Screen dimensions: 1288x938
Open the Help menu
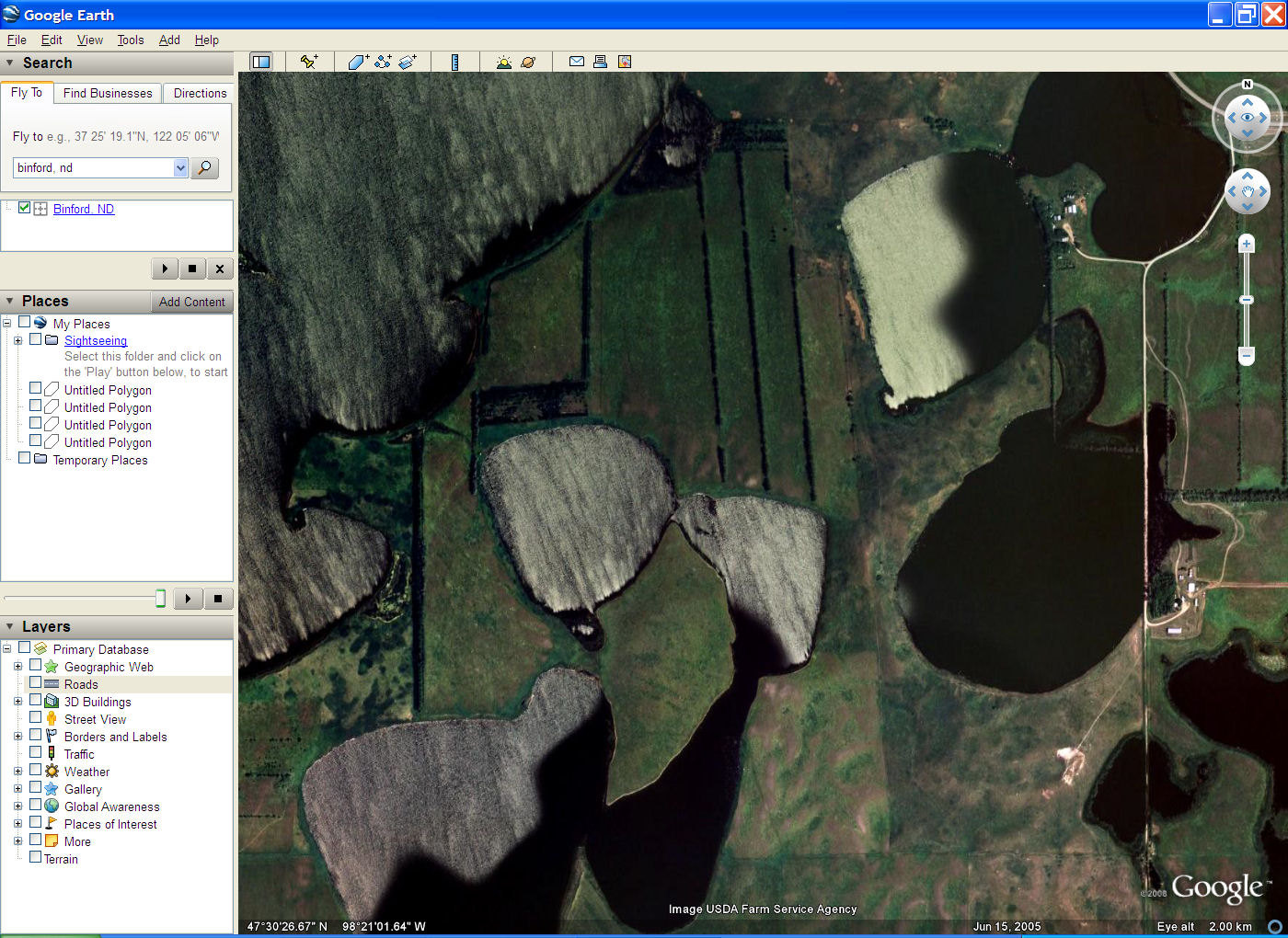click(207, 40)
